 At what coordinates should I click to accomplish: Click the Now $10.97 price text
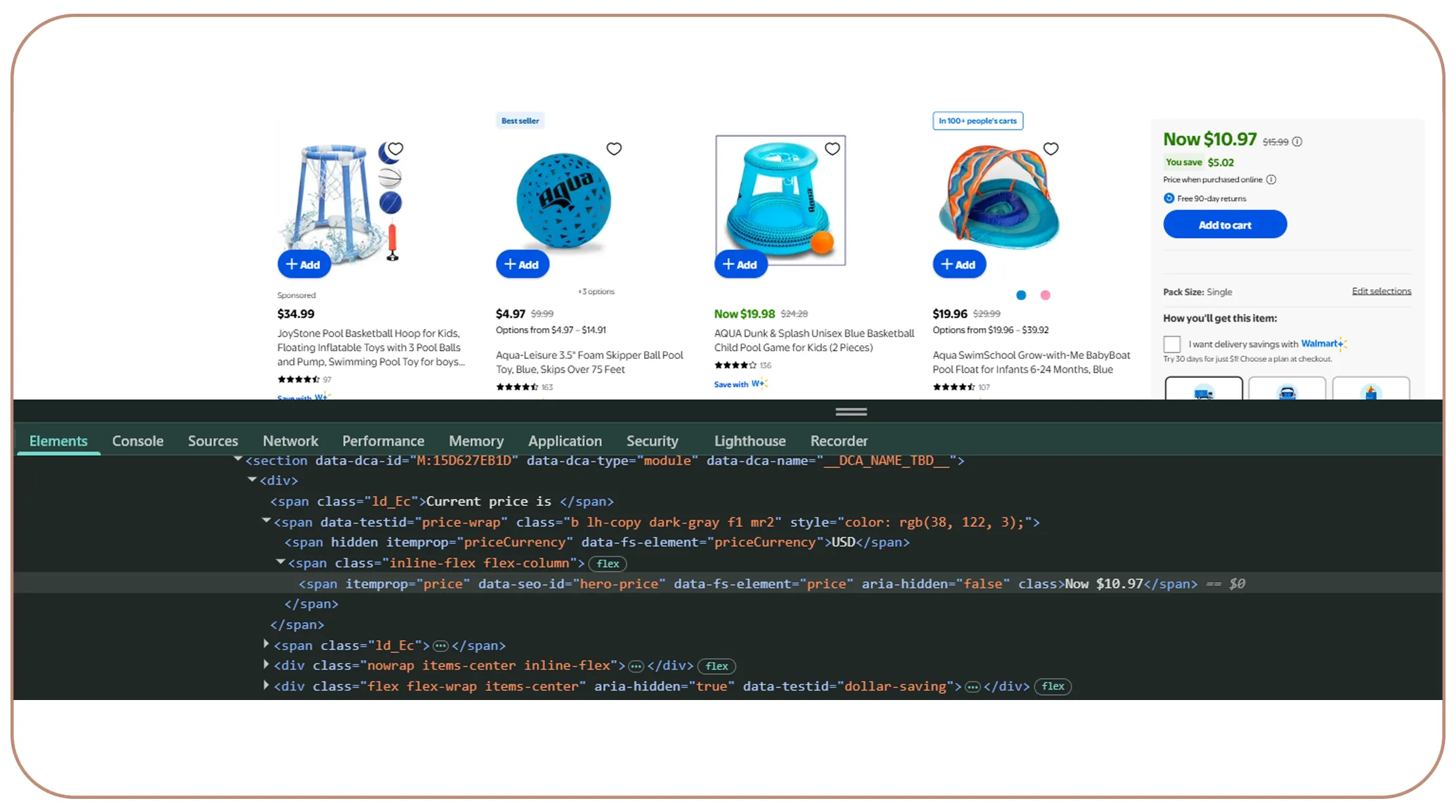[1210, 139]
